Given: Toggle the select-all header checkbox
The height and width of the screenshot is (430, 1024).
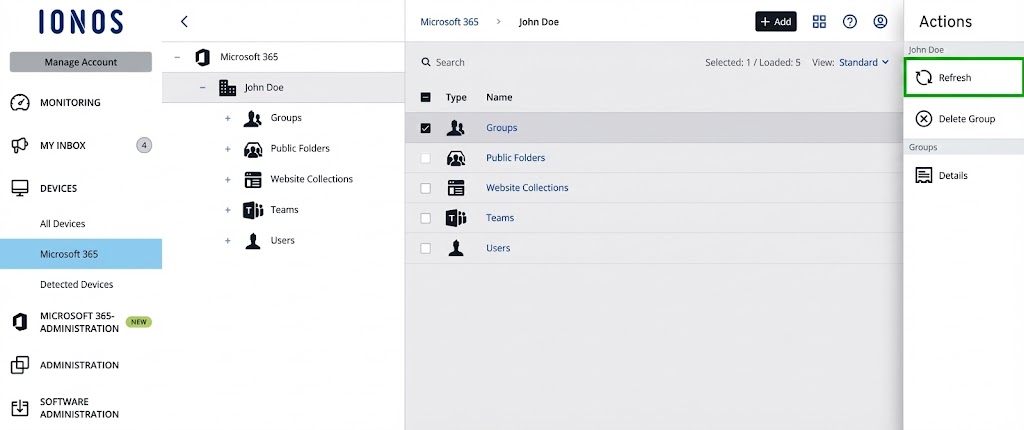Looking at the screenshot, I should 426,97.
